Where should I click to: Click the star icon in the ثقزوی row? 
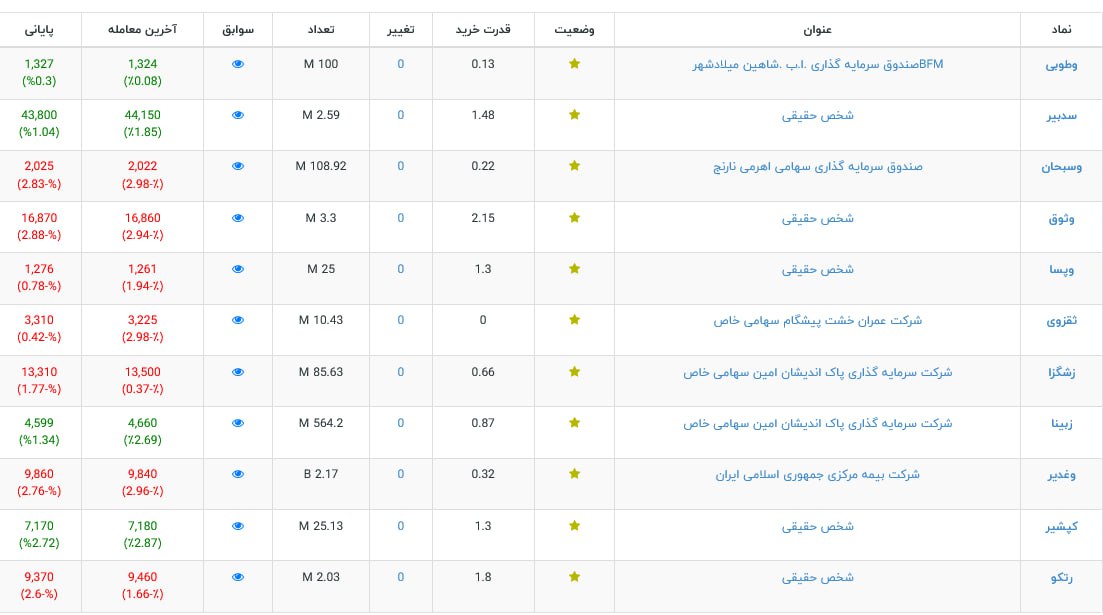click(x=574, y=321)
